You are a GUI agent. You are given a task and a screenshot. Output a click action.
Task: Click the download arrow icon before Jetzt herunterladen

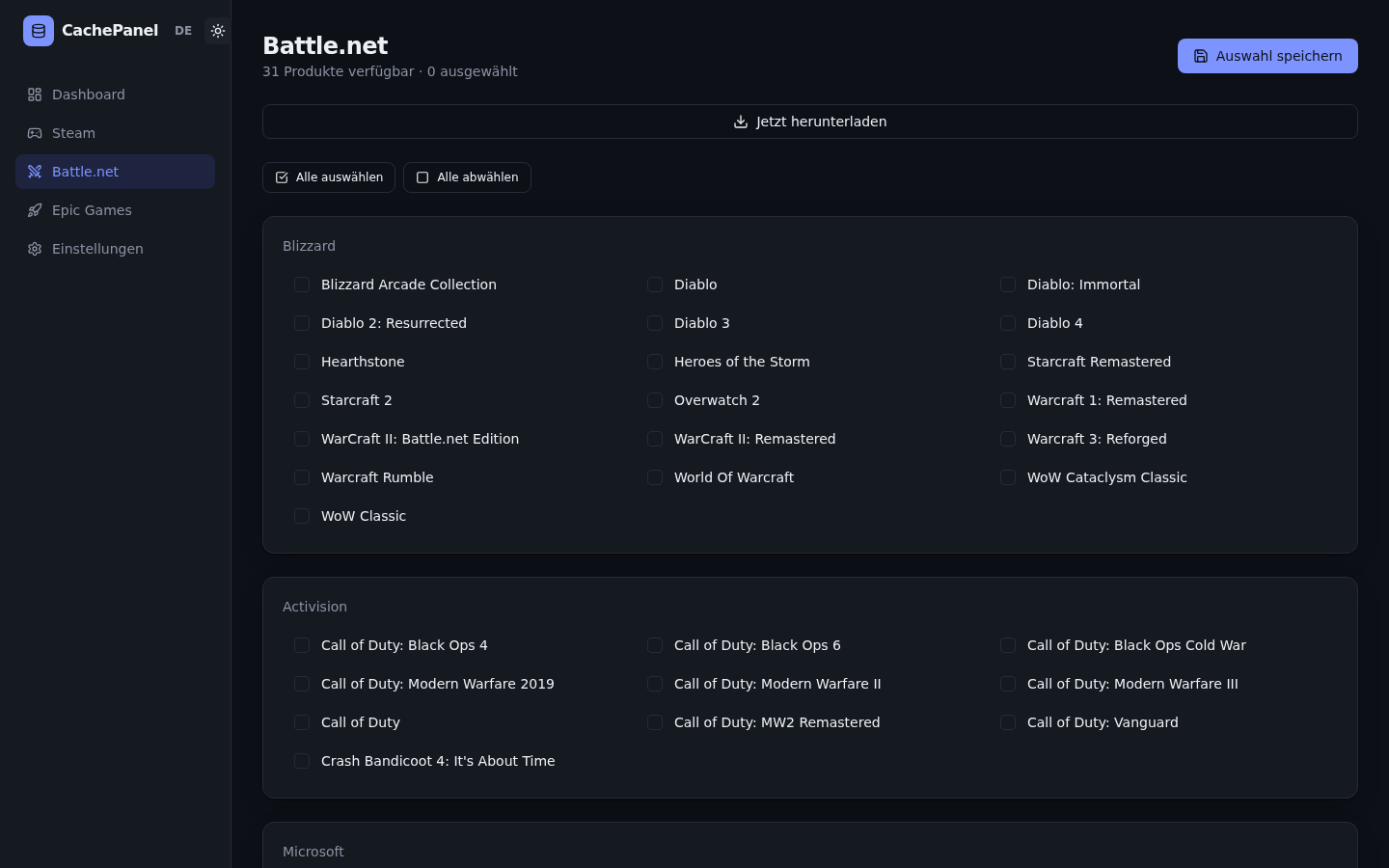click(741, 122)
